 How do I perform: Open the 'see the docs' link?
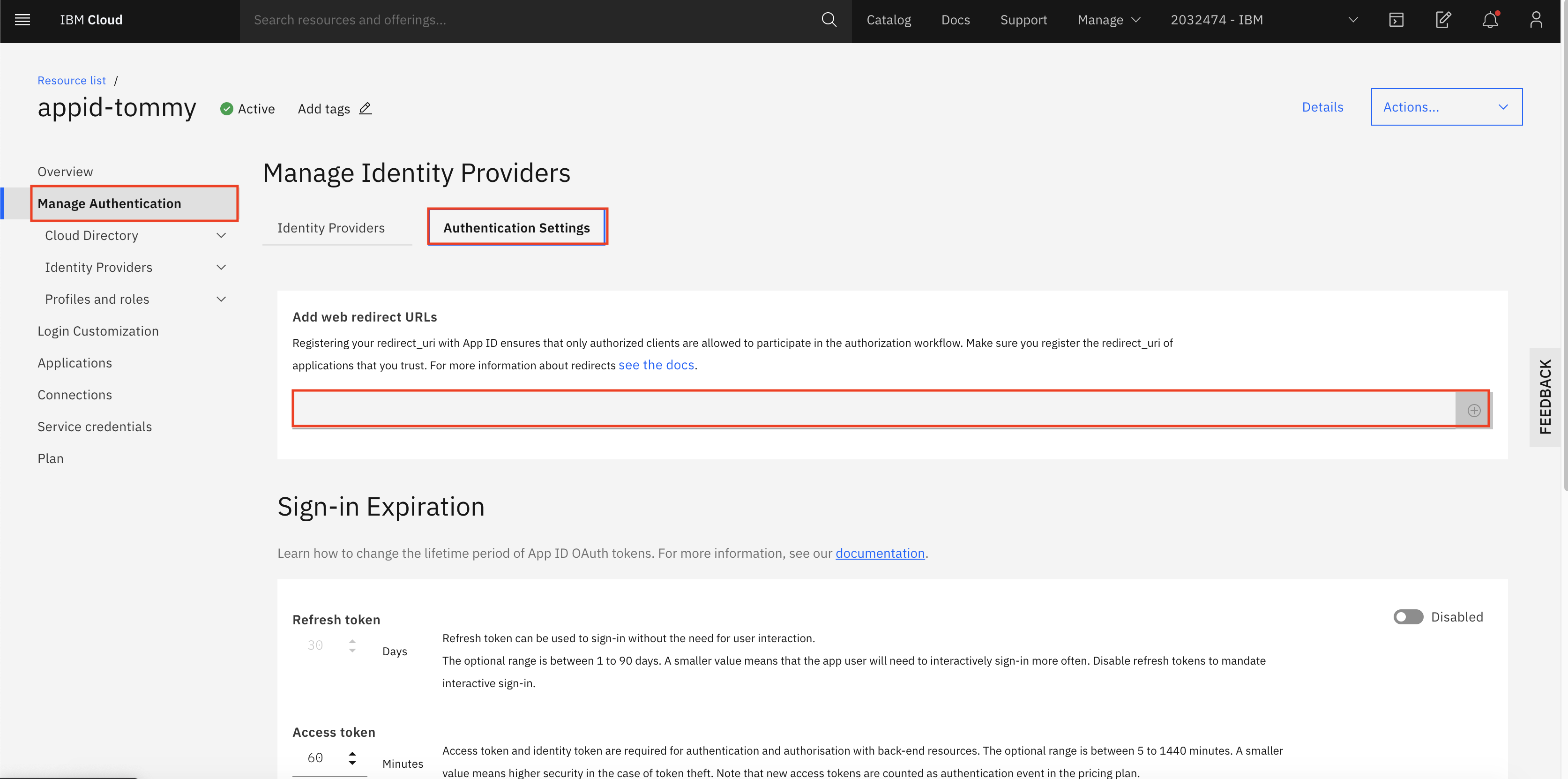pyautogui.click(x=656, y=365)
